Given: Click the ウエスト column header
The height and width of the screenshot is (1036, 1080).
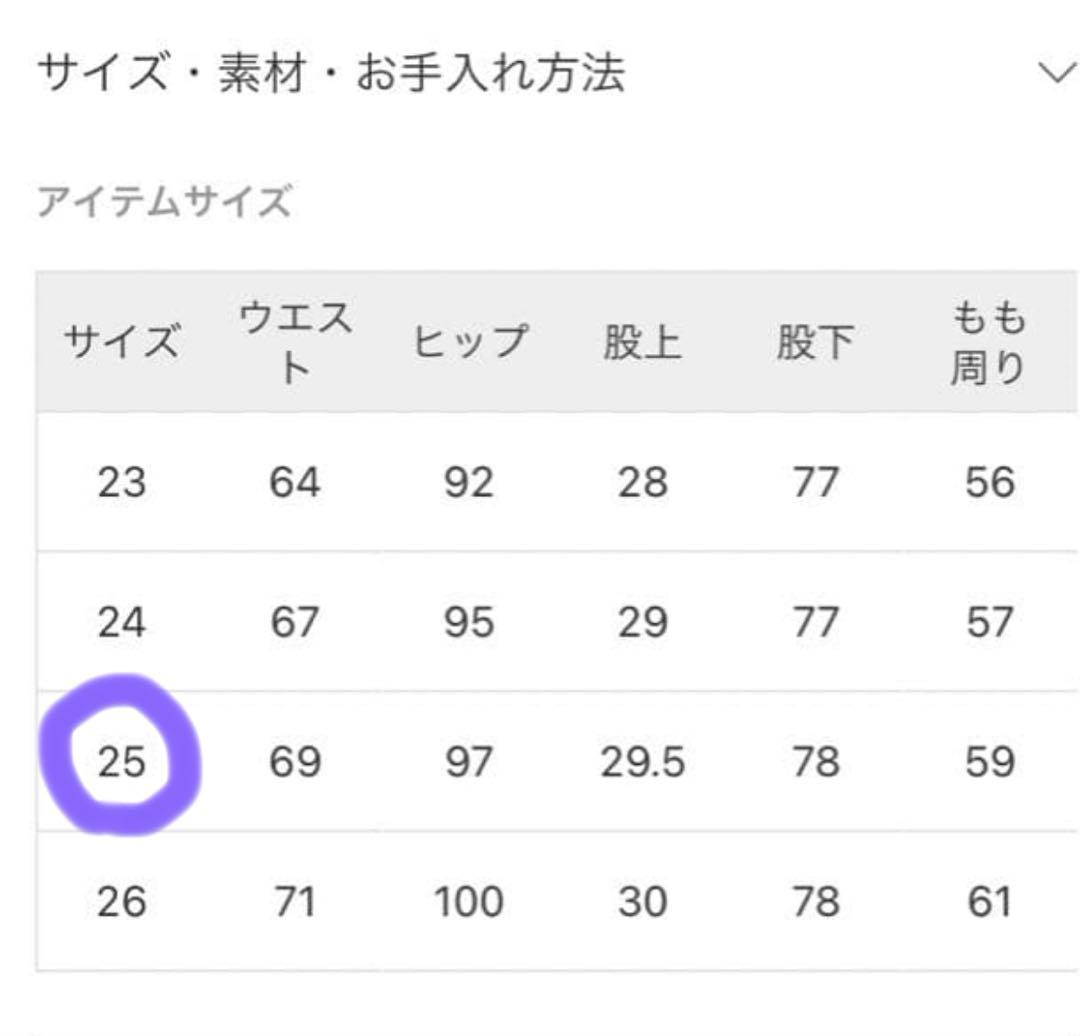Looking at the screenshot, I should point(293,340).
